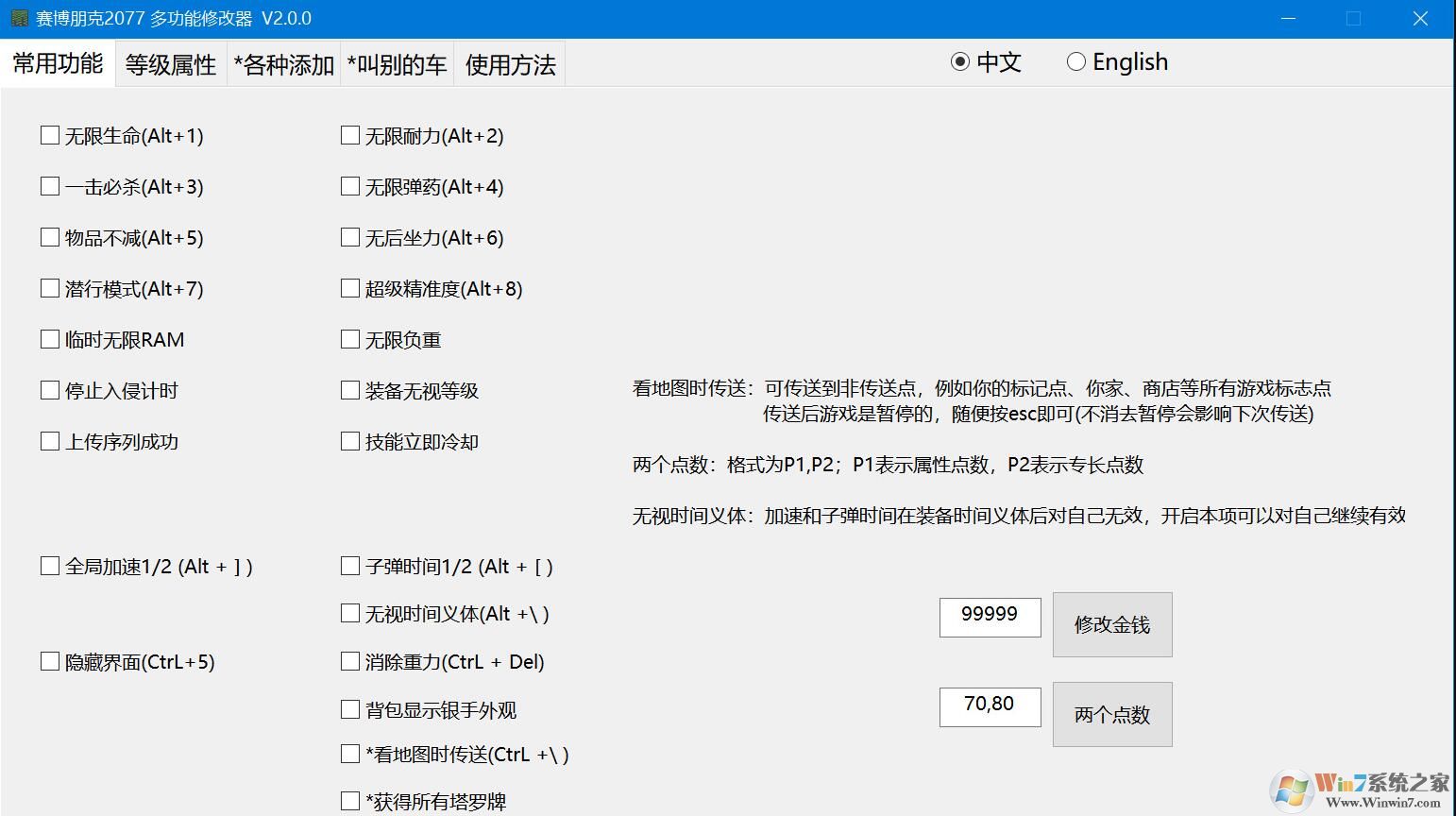Image resolution: width=1456 pixels, height=816 pixels.
Task: Check 临时无限RAM option
Action: click(50, 339)
